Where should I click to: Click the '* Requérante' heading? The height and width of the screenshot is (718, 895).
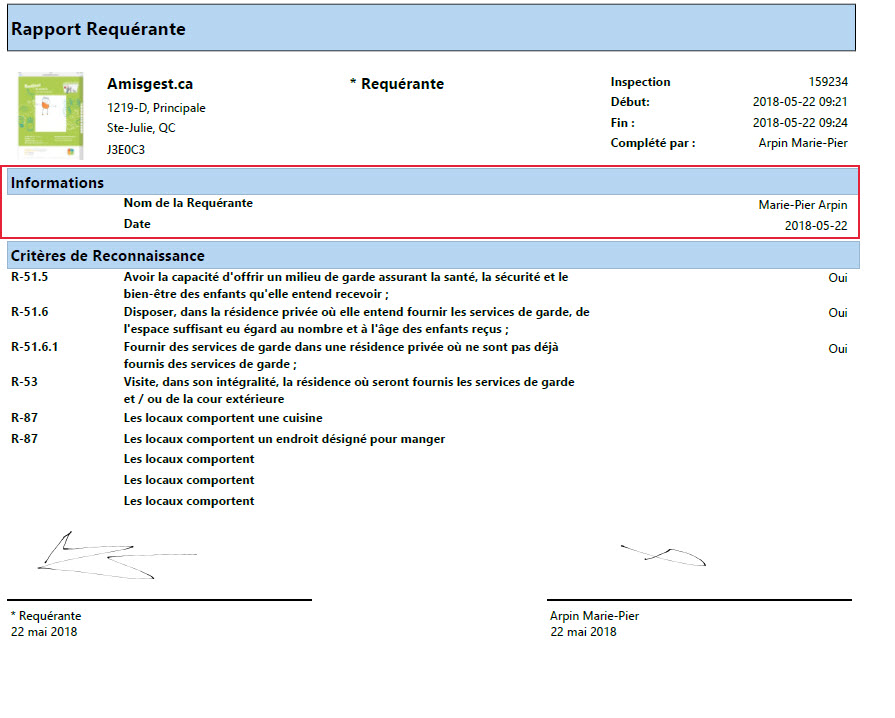pyautogui.click(x=397, y=84)
